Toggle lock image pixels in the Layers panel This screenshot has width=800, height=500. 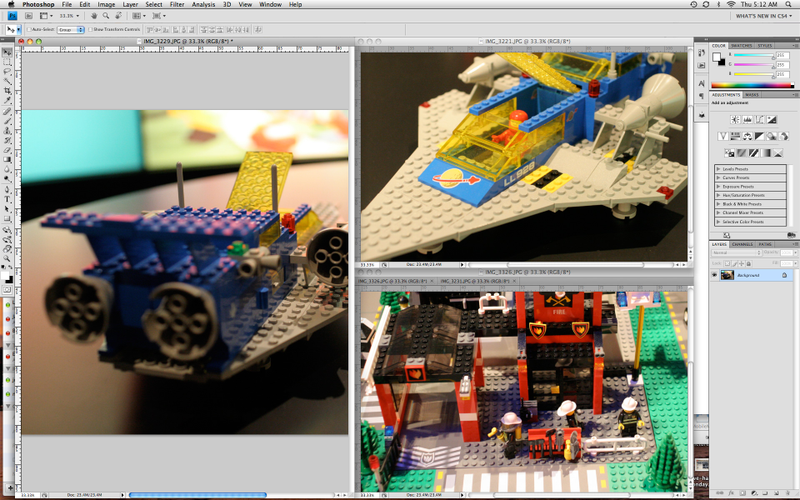(735, 263)
